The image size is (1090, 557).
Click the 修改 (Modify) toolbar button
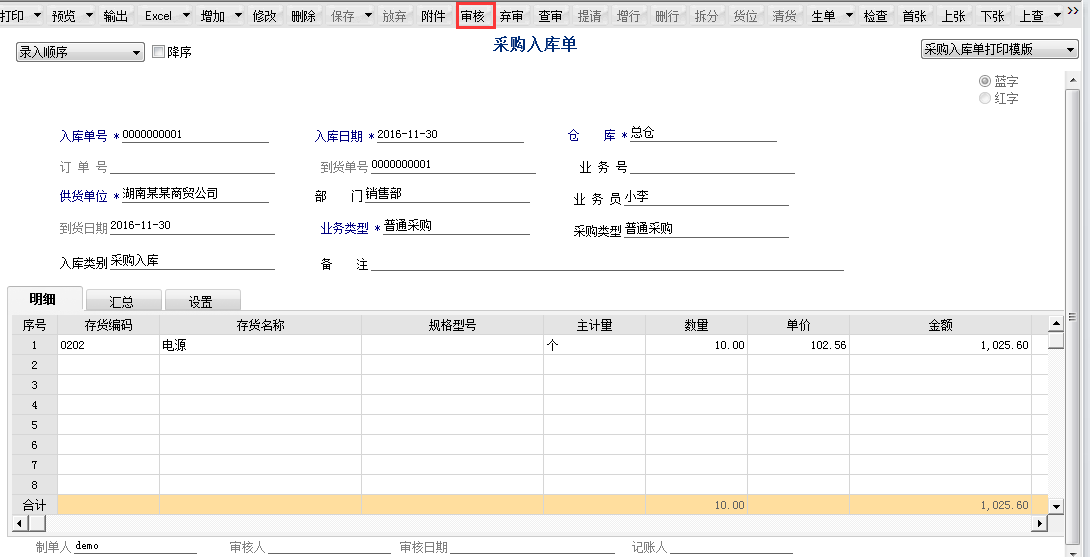[x=265, y=16]
